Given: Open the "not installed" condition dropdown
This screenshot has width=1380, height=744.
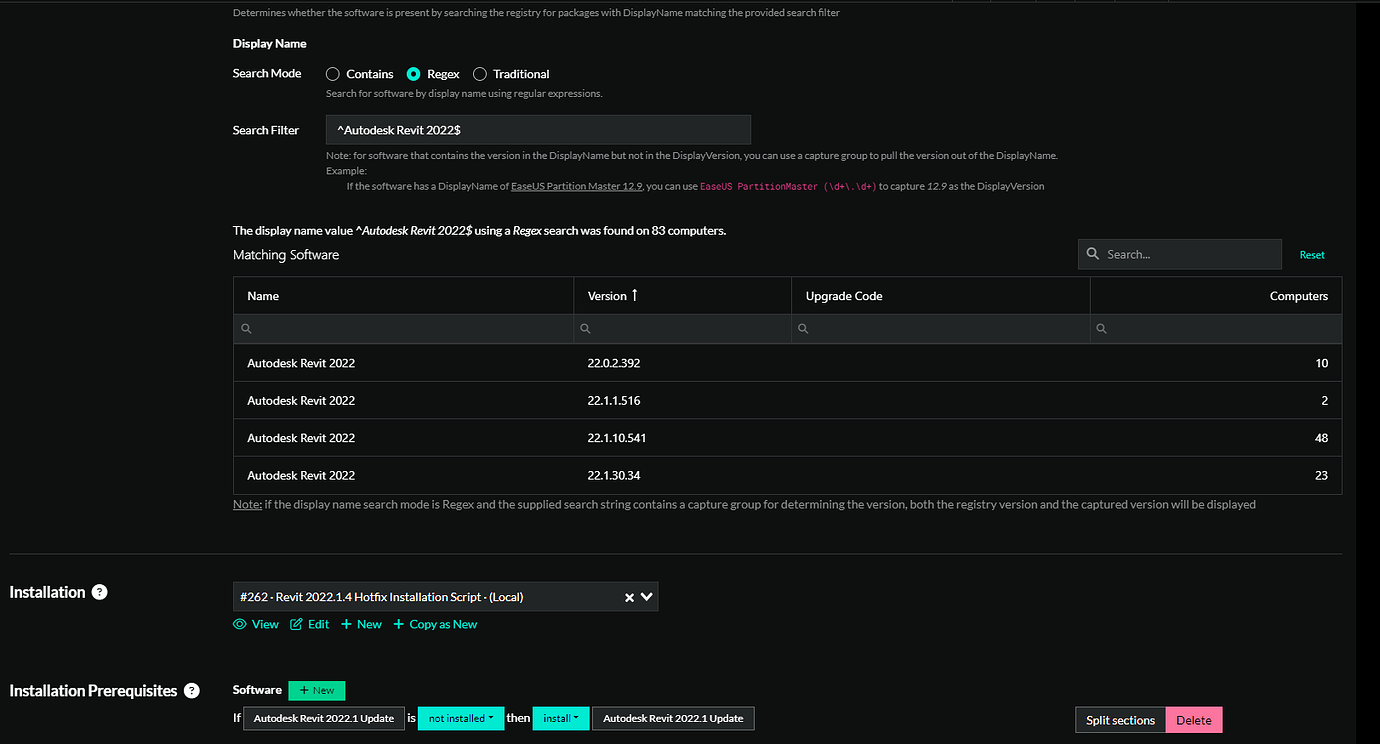Looking at the screenshot, I should (461, 718).
